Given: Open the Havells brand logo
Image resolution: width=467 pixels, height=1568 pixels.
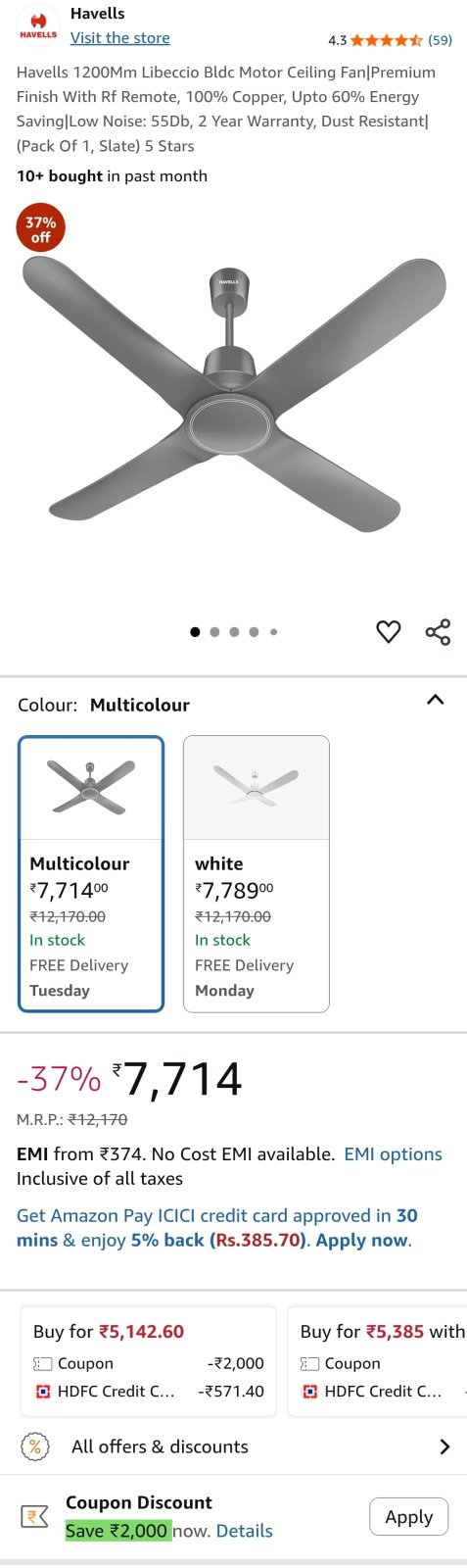Looking at the screenshot, I should click(x=38, y=25).
